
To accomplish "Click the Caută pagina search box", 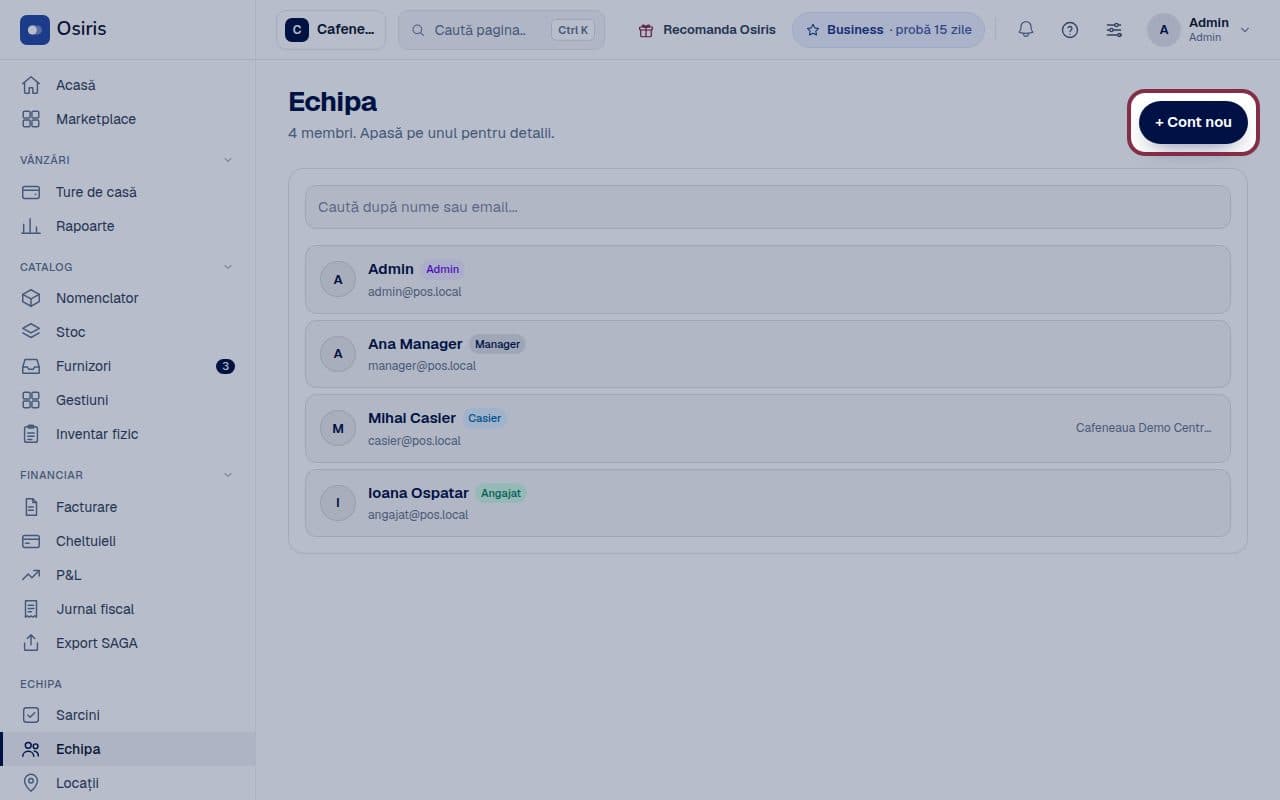I will click(501, 30).
